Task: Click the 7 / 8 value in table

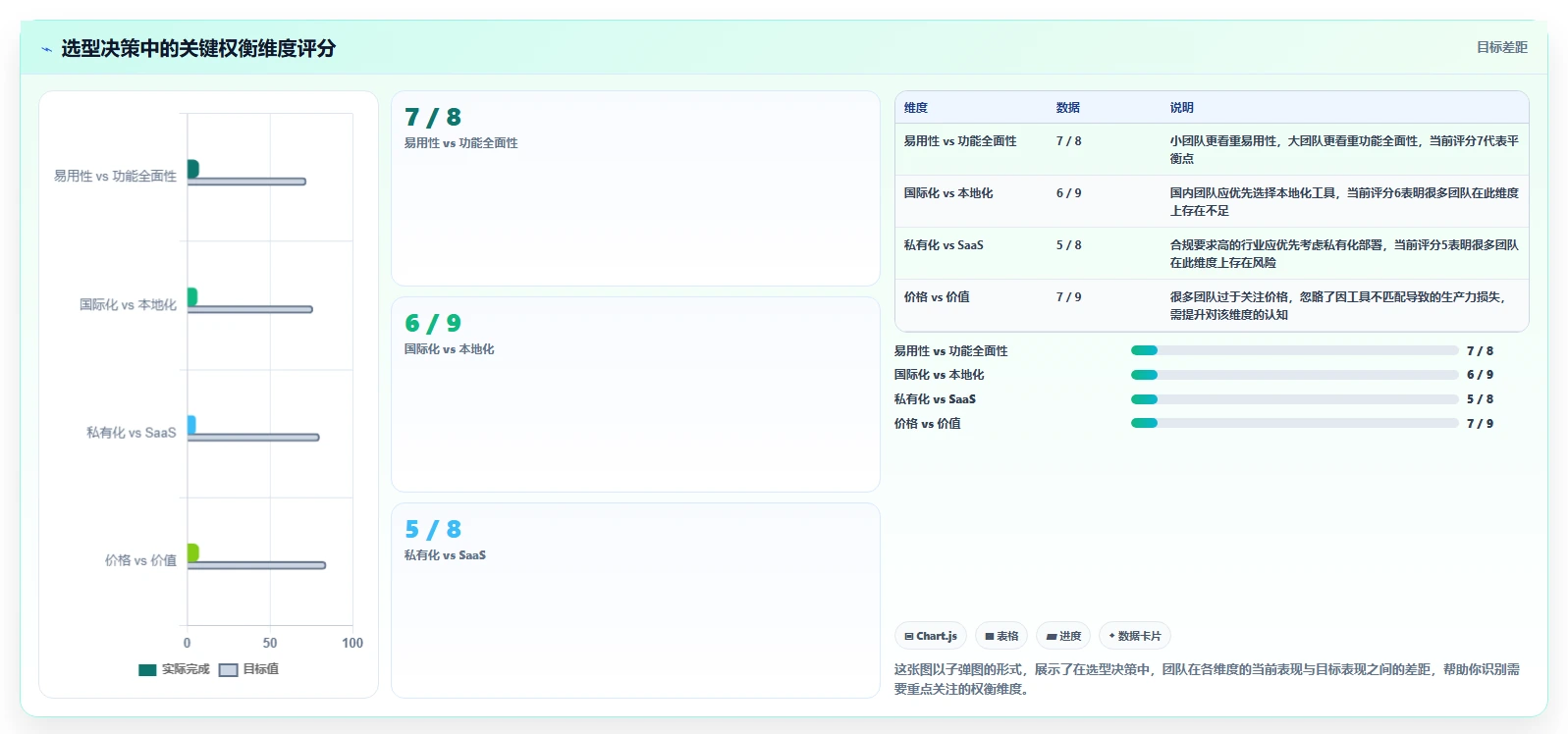Action: 1068,141
